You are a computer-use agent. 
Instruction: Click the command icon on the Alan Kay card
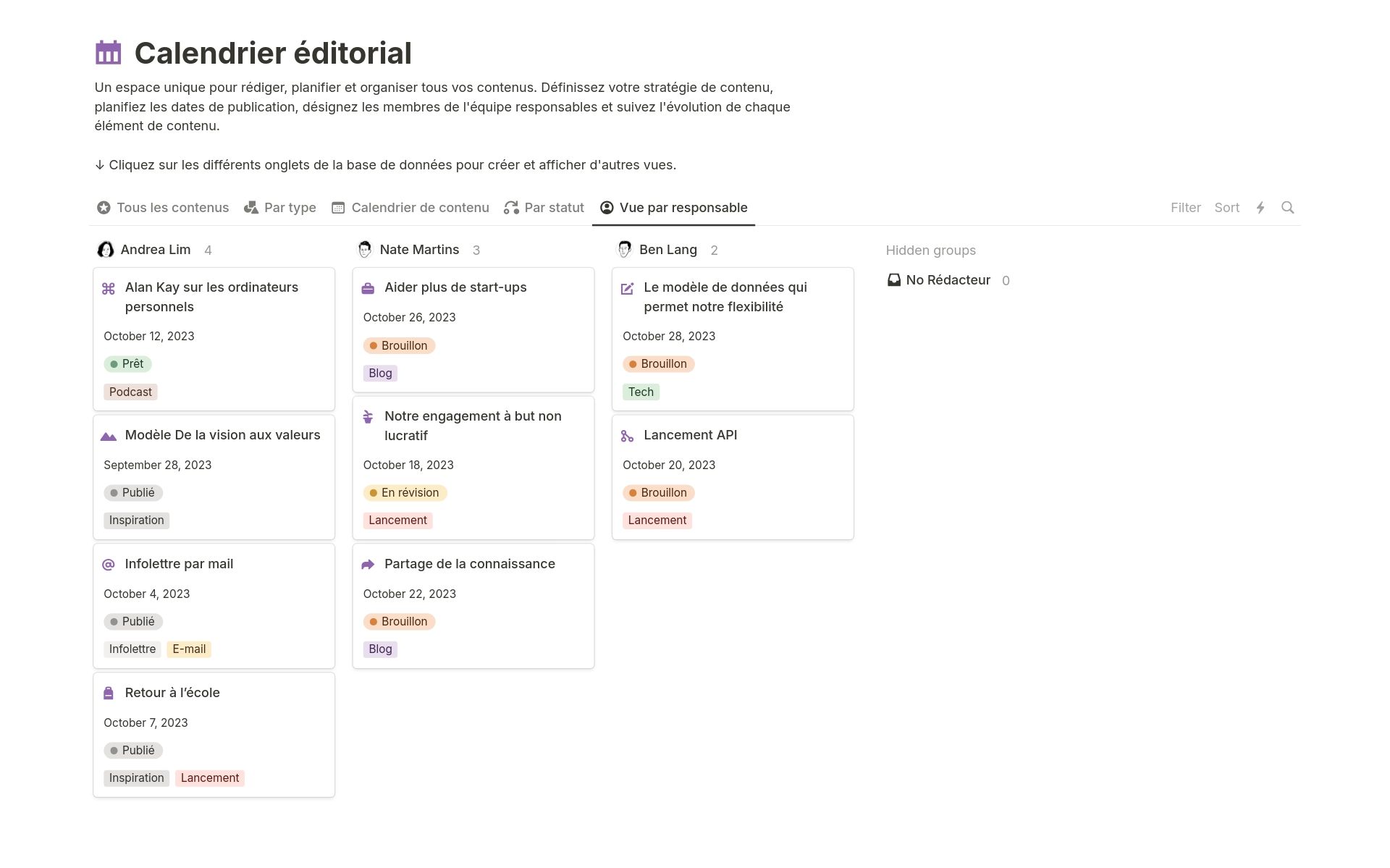click(109, 288)
